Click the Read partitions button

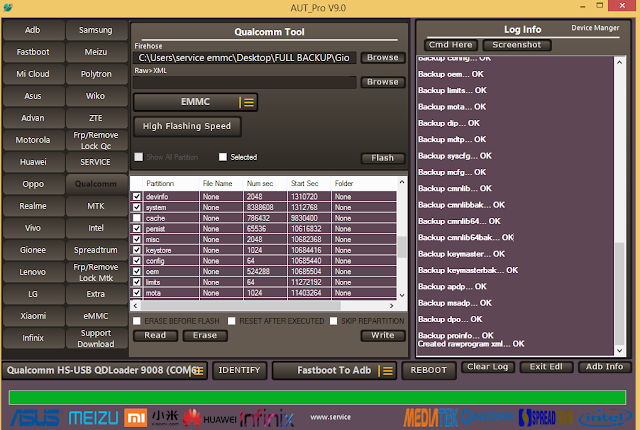click(155, 335)
